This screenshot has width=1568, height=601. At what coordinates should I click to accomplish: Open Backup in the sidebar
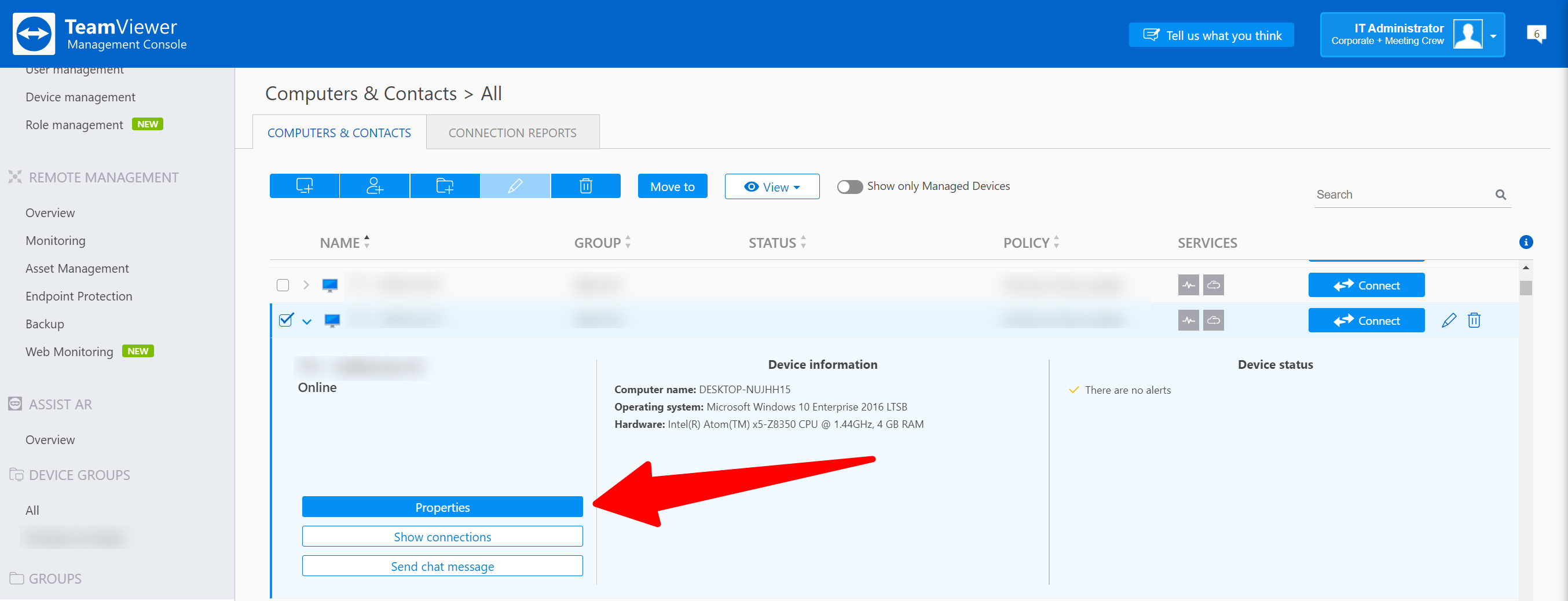coord(45,324)
